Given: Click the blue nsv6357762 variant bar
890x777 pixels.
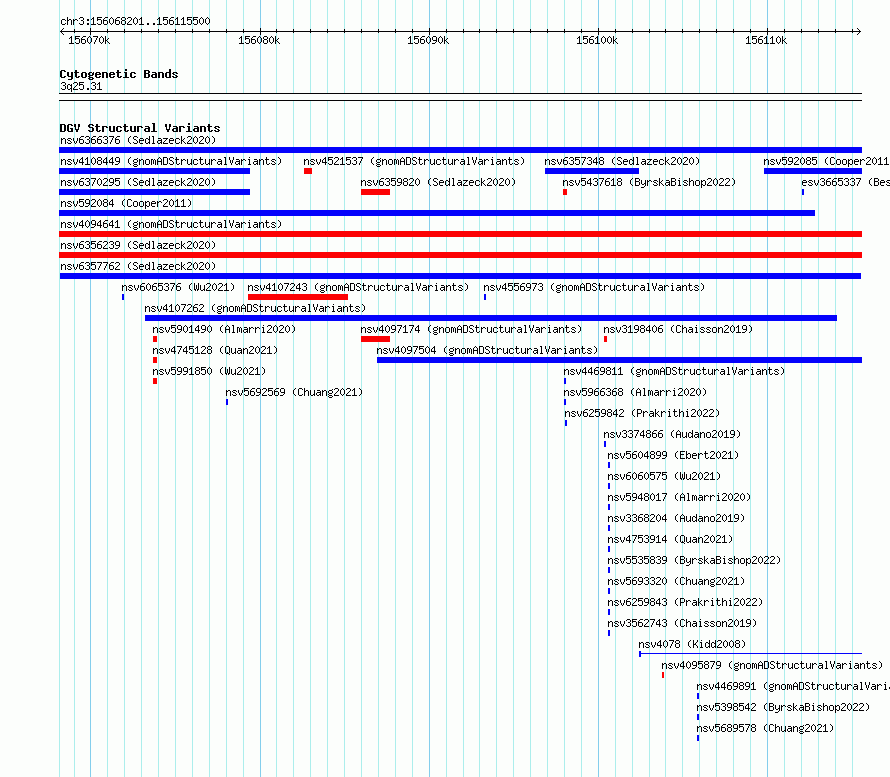Looking at the screenshot, I should [x=460, y=276].
